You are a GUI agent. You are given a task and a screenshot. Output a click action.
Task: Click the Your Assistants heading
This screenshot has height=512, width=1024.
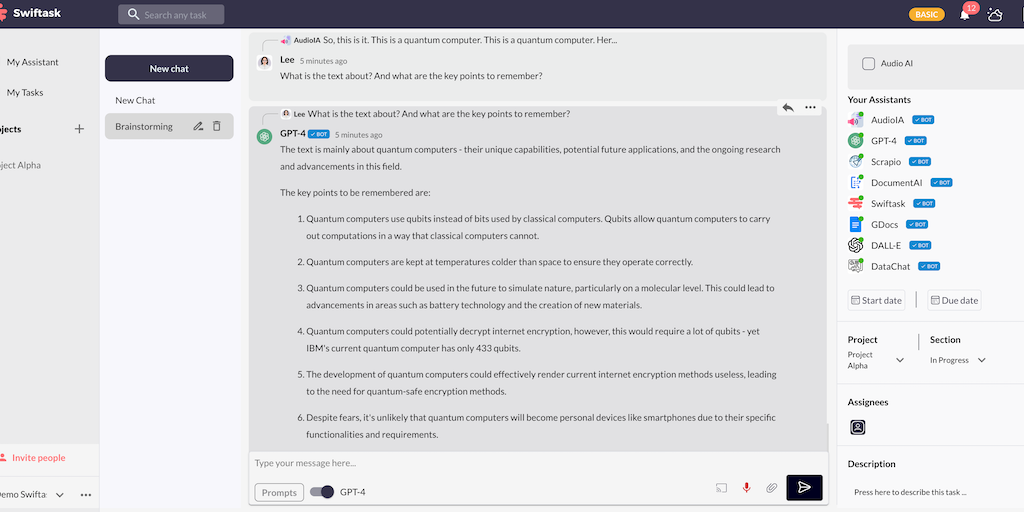coord(879,100)
